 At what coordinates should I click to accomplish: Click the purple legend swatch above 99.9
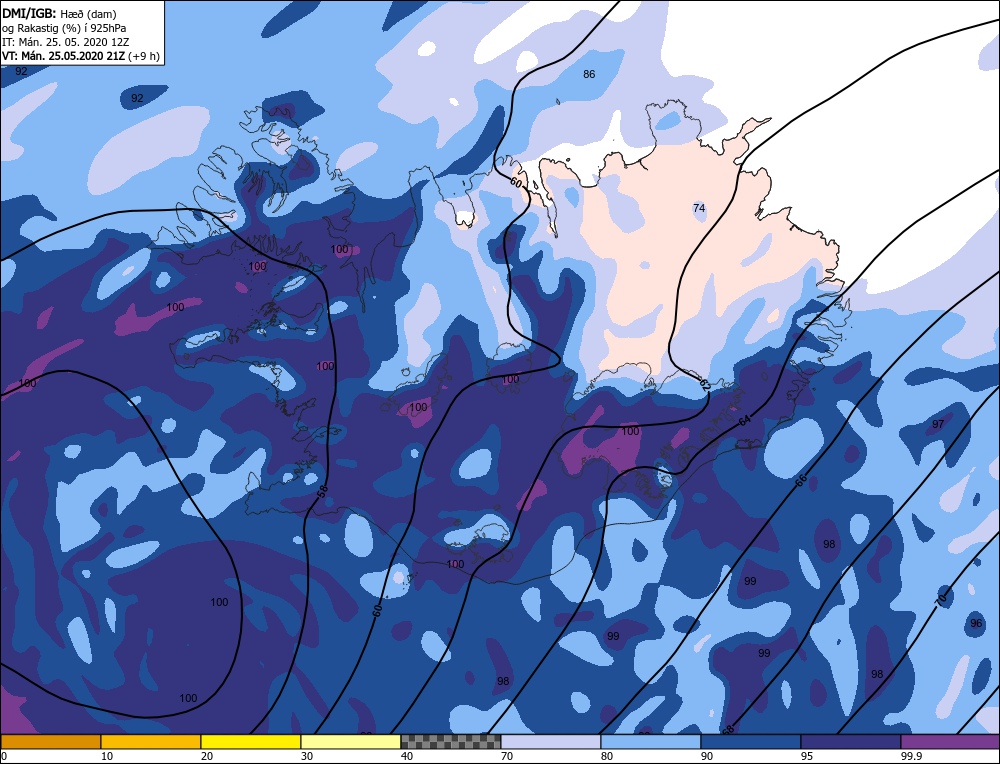950,741
